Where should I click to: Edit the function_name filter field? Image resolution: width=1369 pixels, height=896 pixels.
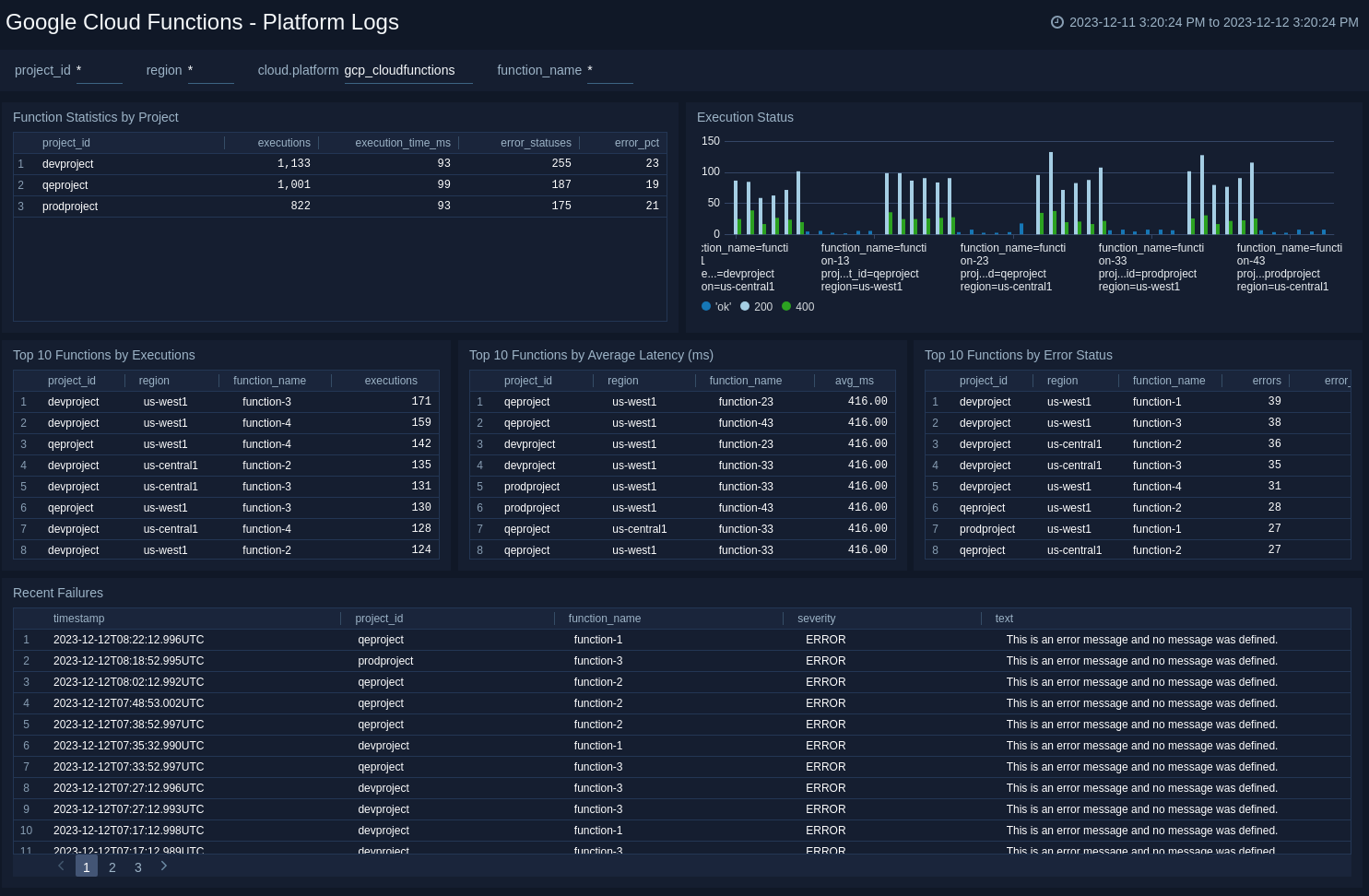tap(610, 70)
